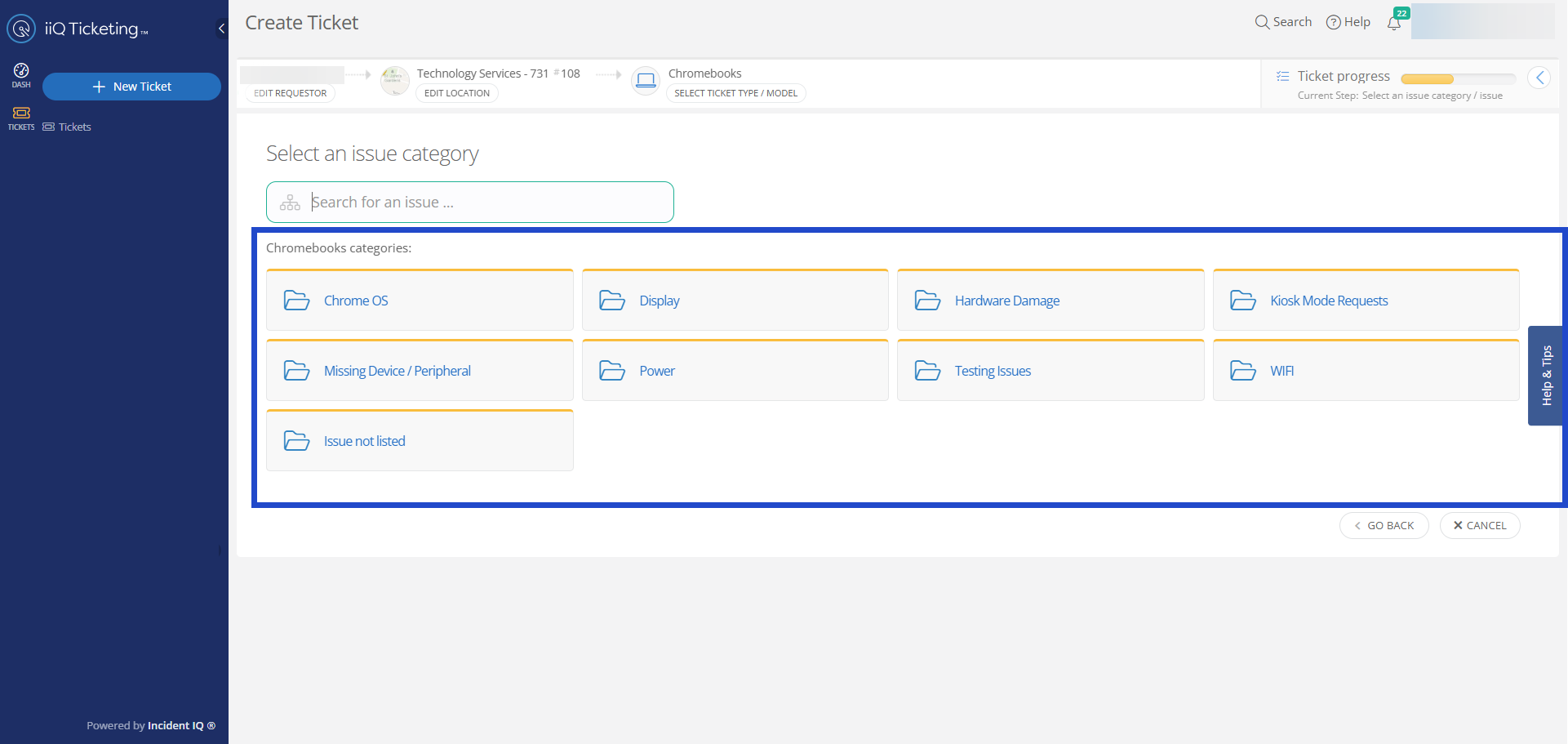Click the Chromebooks laptop icon
1568x744 pixels.
646,81
